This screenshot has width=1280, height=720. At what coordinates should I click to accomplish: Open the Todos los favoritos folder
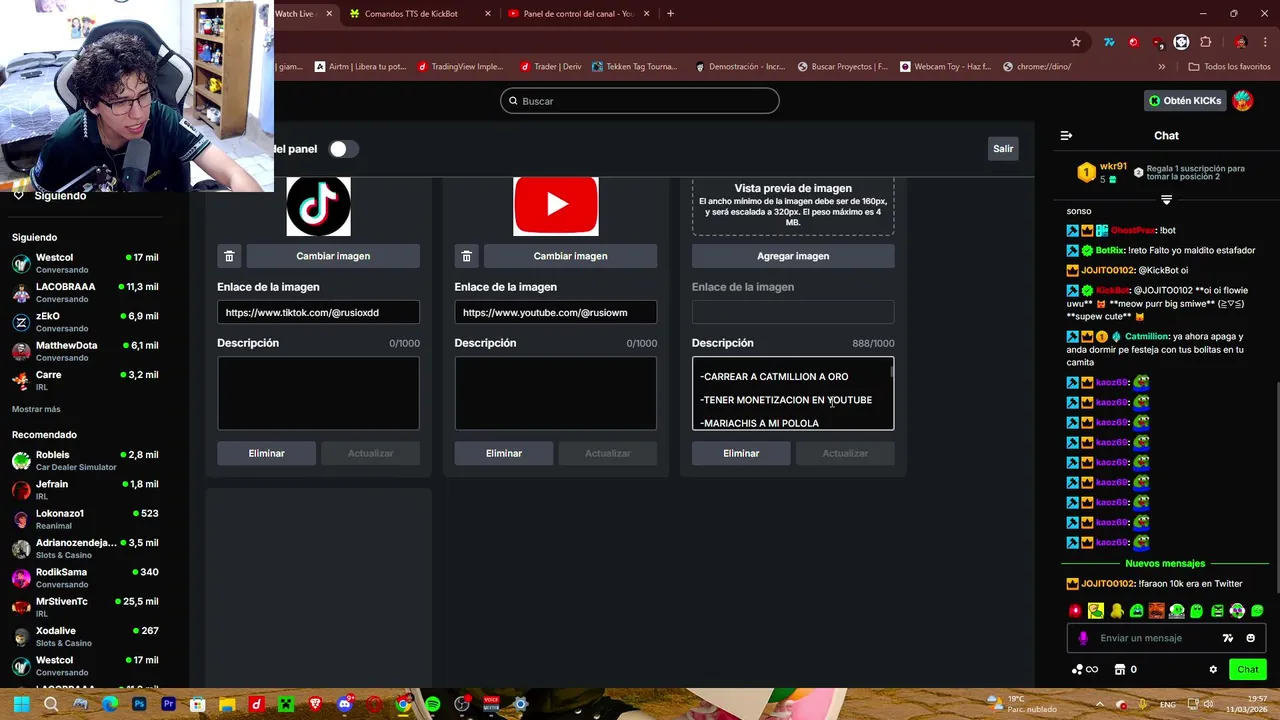pos(1229,67)
